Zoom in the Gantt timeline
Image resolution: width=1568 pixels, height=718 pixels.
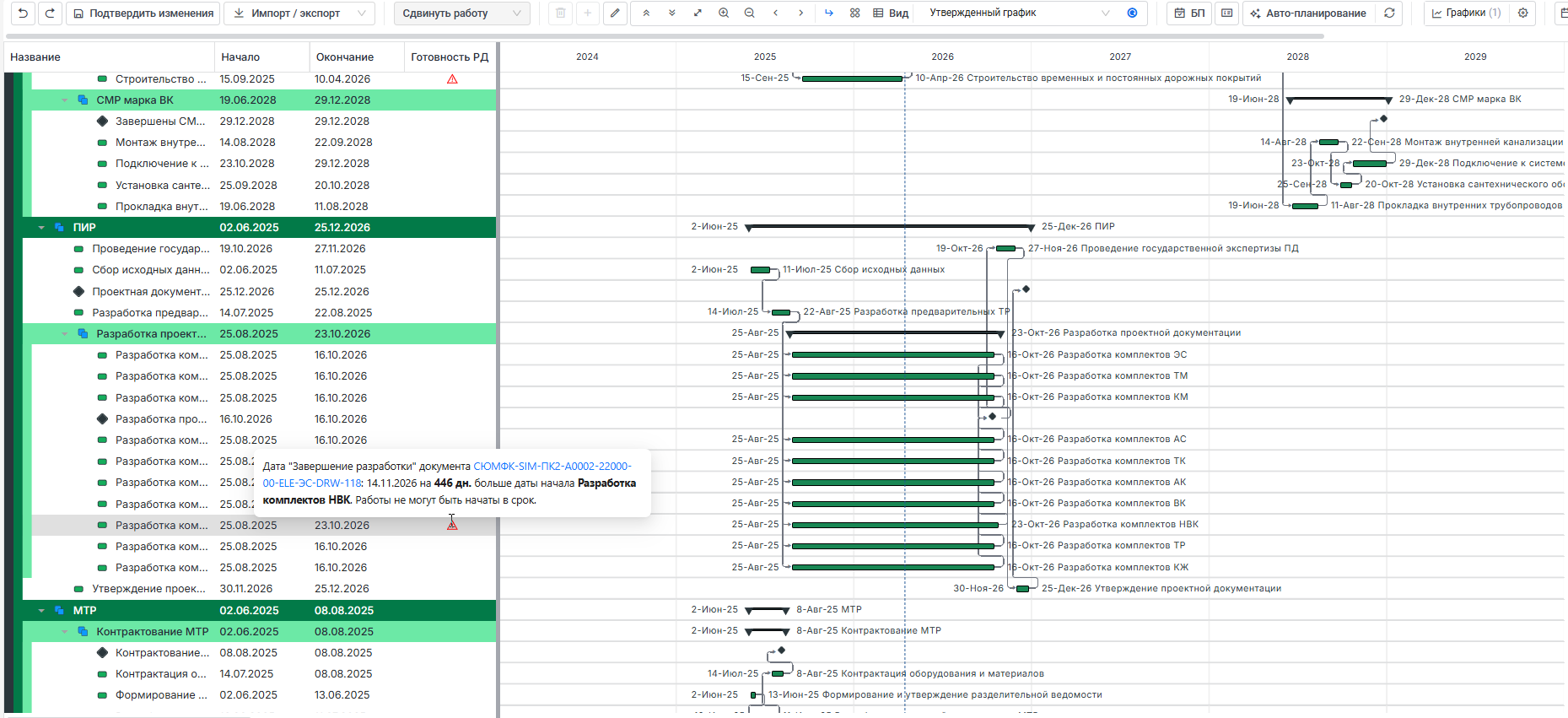724,13
